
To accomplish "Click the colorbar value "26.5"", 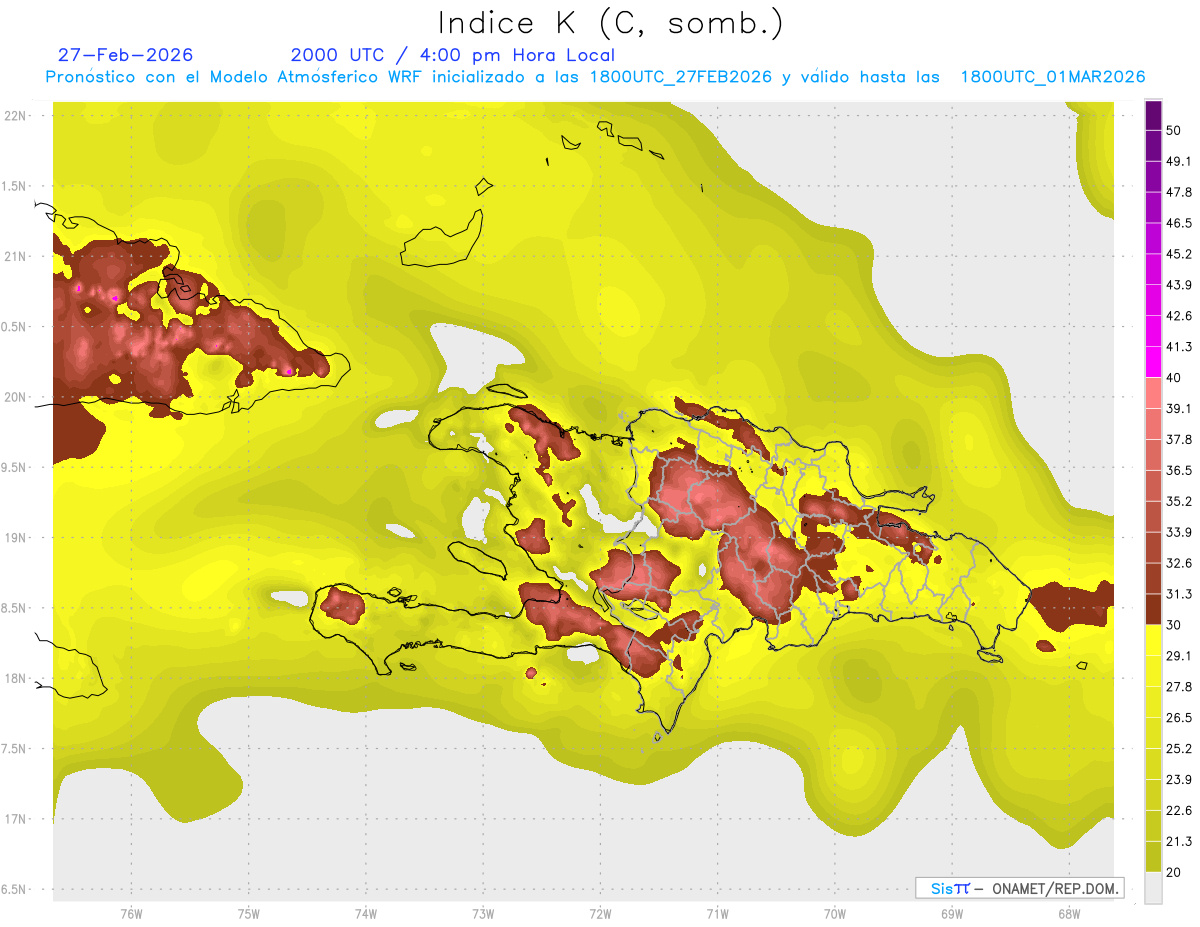I will point(1179,718).
